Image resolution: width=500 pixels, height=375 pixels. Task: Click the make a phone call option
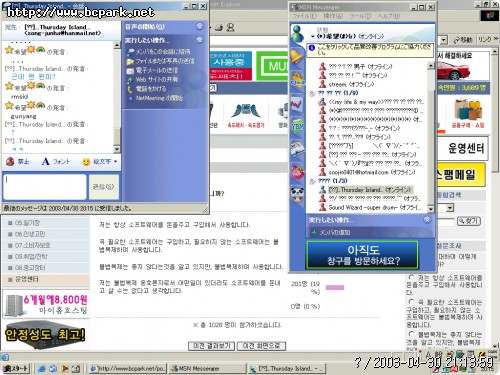147,89
